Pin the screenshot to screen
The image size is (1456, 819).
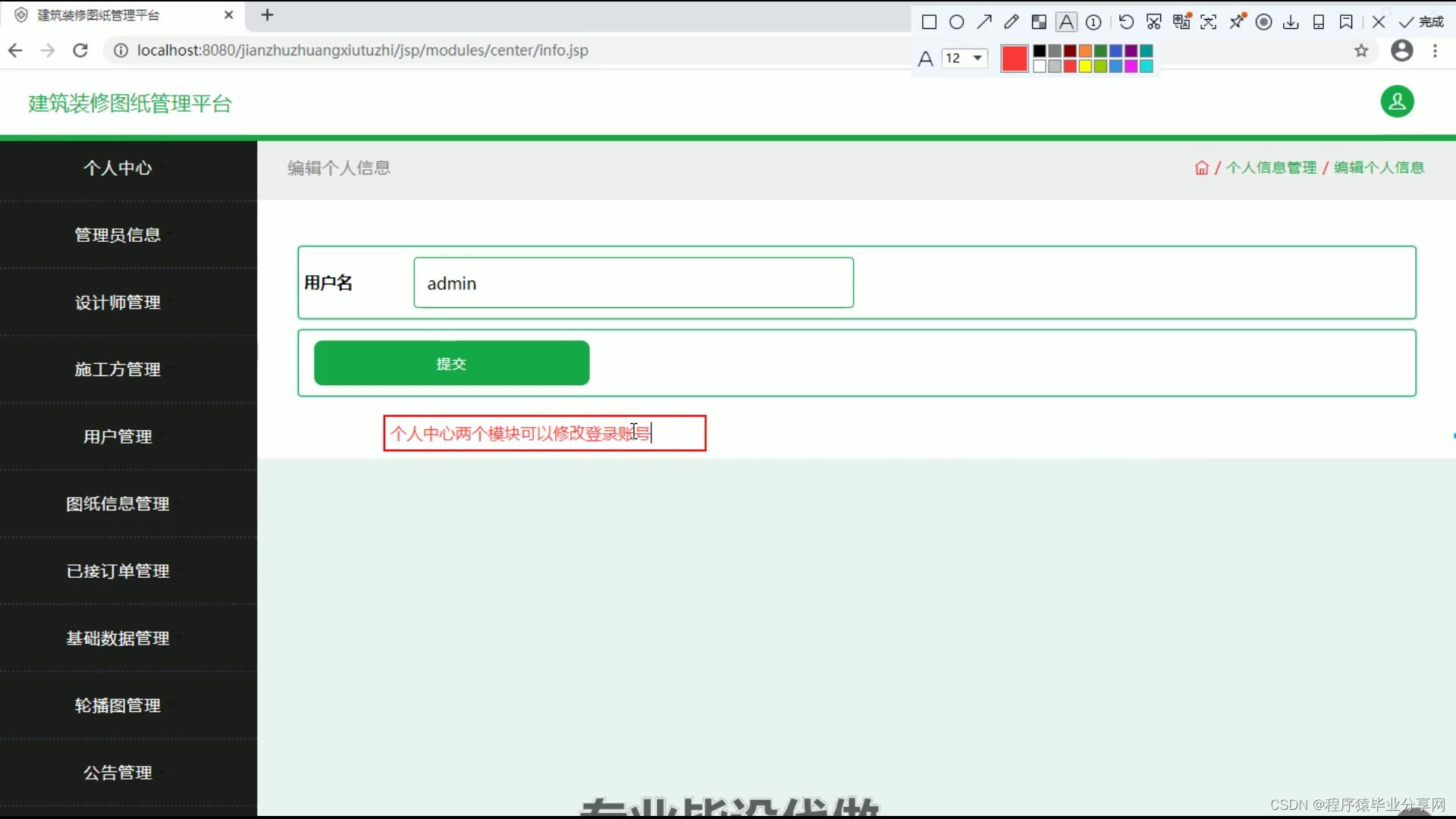[1237, 22]
